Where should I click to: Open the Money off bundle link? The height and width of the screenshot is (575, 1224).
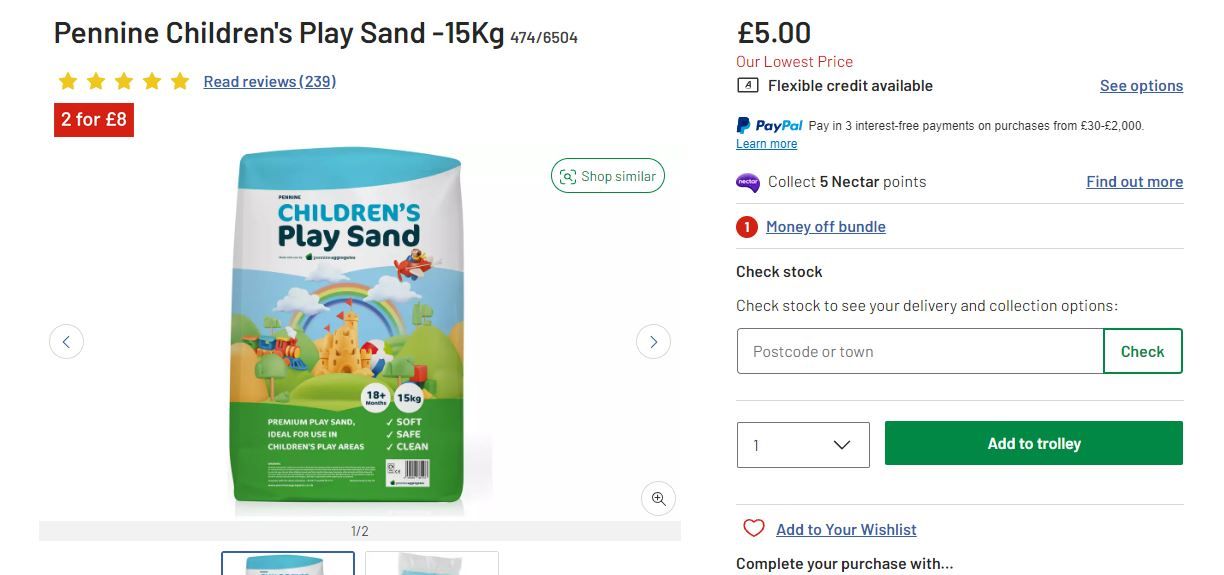tap(825, 227)
